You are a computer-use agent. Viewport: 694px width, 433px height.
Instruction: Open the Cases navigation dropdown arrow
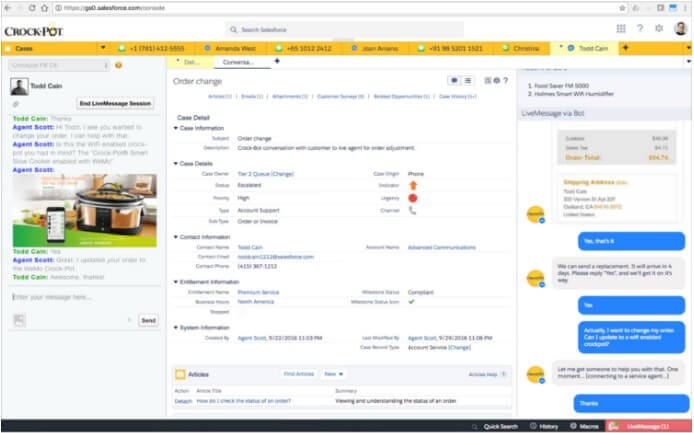pyautogui.click(x=103, y=47)
